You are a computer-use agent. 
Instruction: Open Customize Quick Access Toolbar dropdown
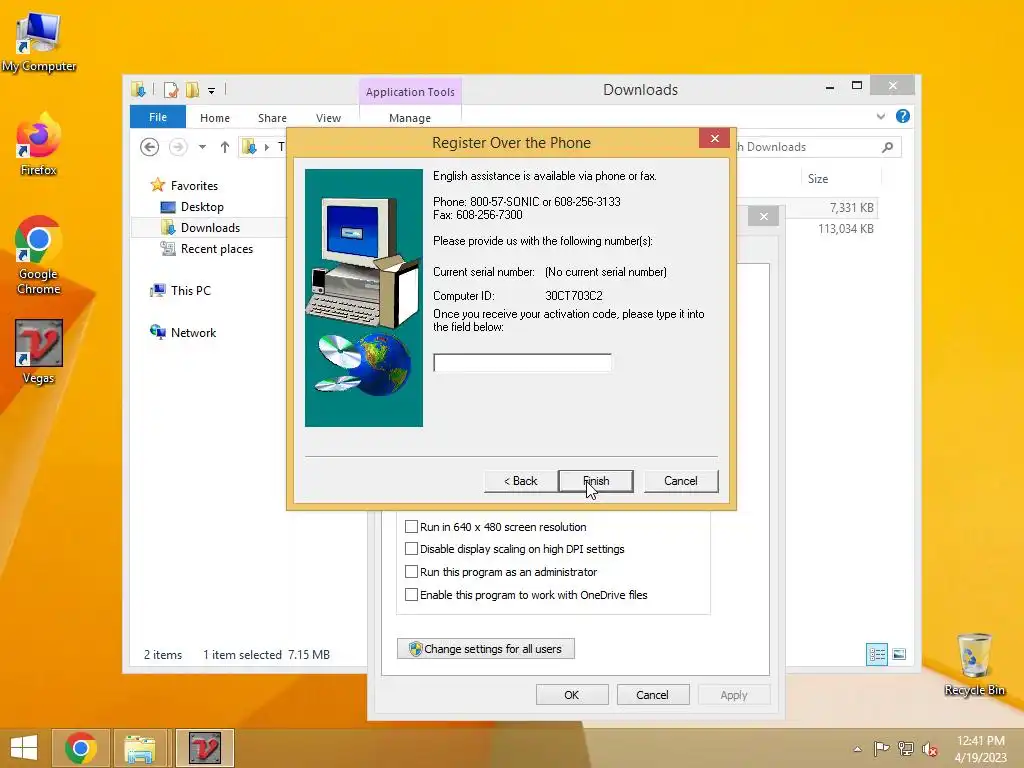(212, 91)
